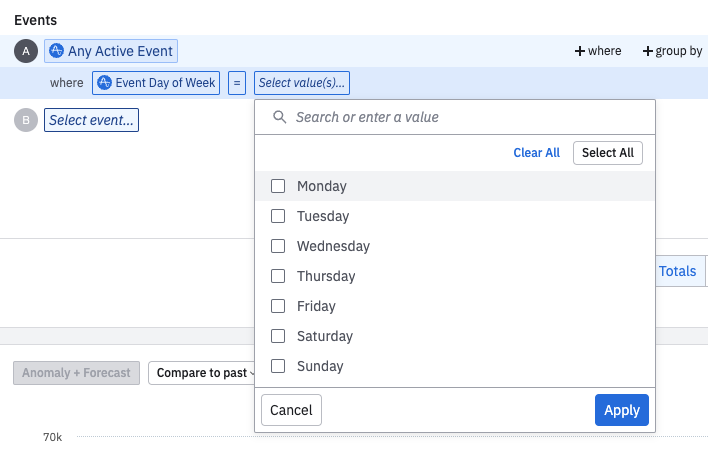
Task: Enable the Wednesday checkbox
Action: [x=278, y=246]
